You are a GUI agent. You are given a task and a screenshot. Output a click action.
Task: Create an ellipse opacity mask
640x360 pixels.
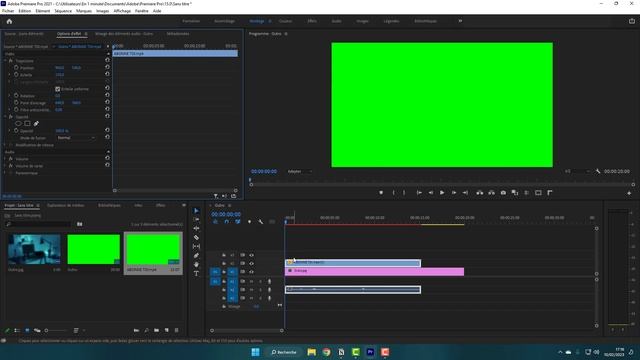[18, 123]
